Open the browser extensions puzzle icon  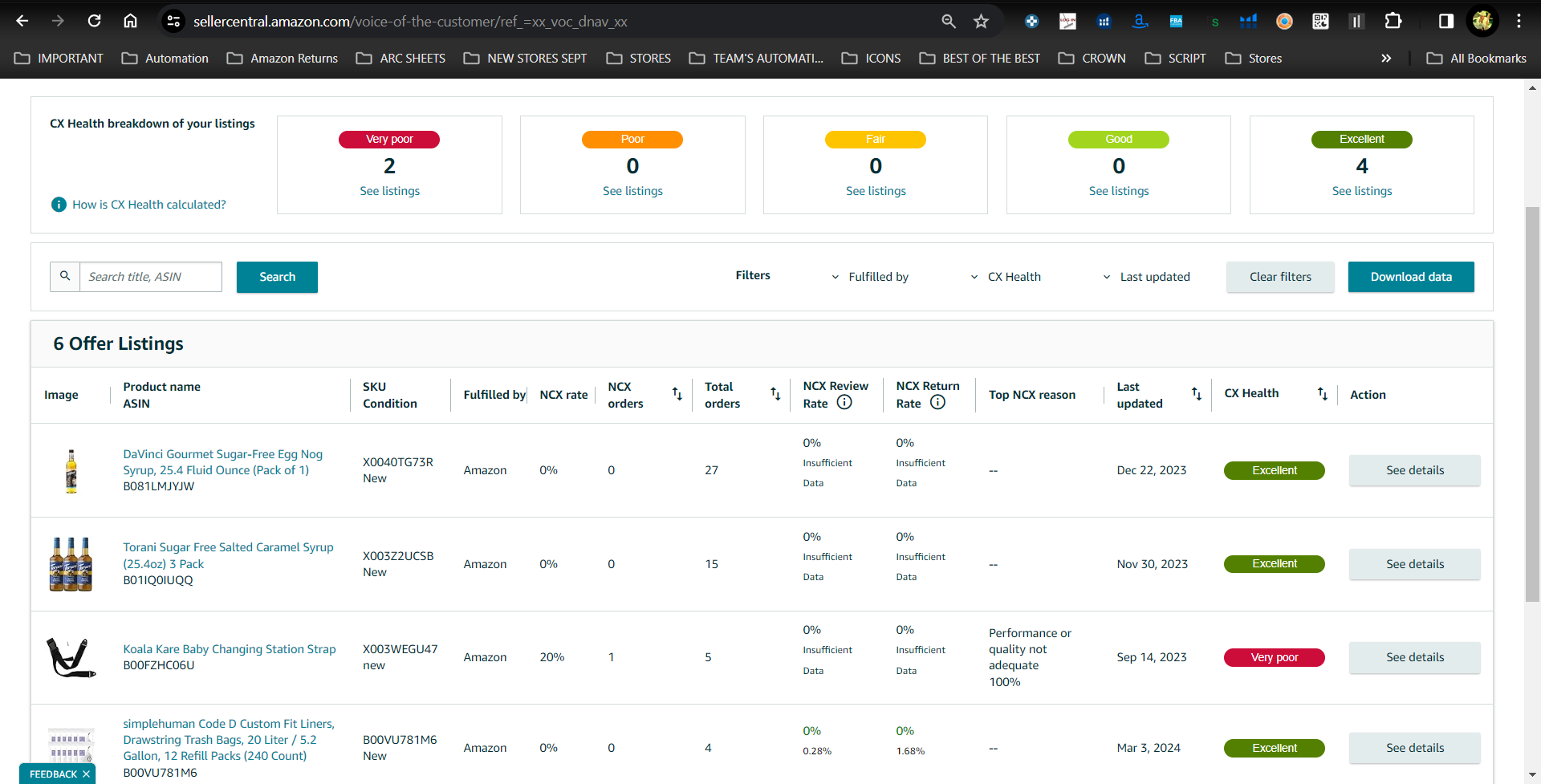1393,22
